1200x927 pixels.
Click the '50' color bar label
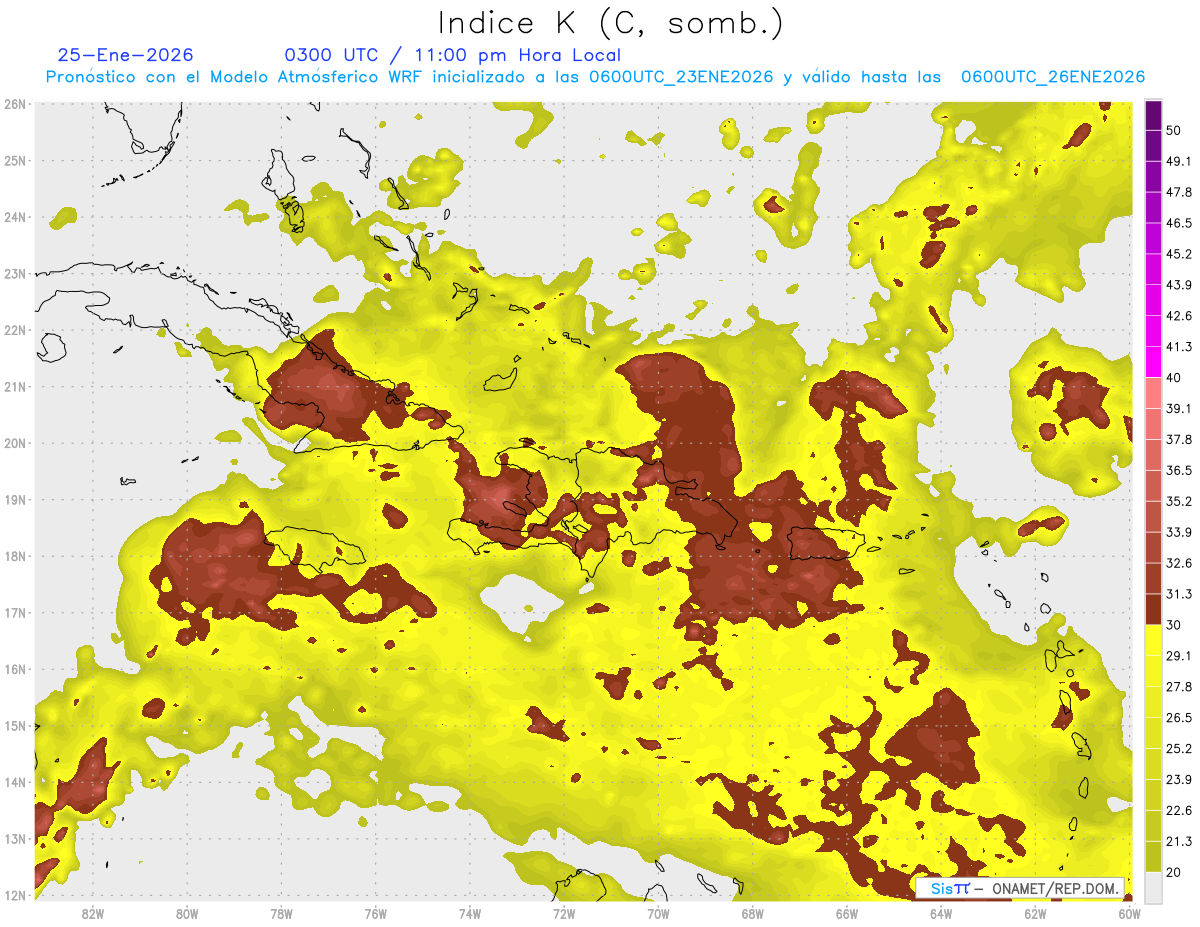(x=1173, y=130)
